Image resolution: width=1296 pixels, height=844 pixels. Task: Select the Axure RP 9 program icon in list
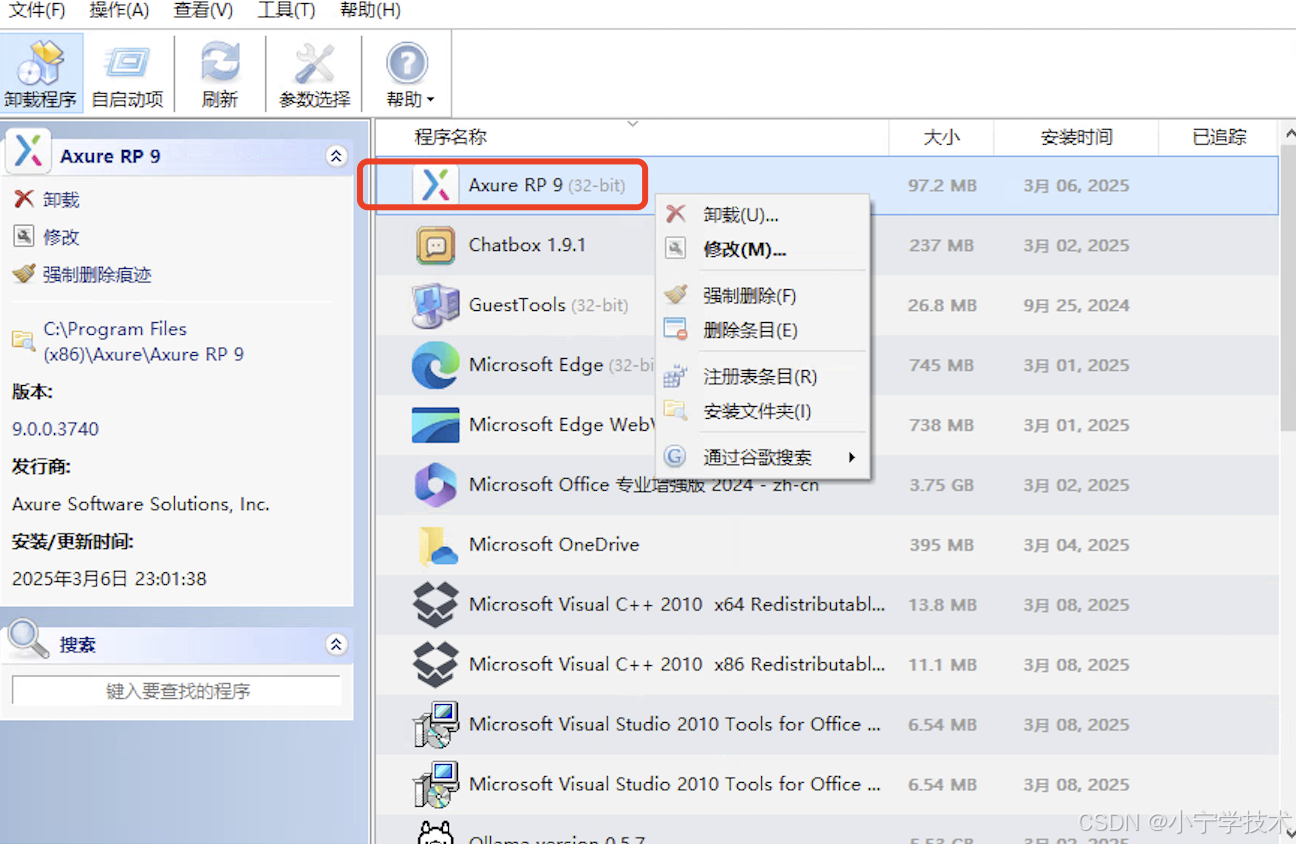coord(435,185)
